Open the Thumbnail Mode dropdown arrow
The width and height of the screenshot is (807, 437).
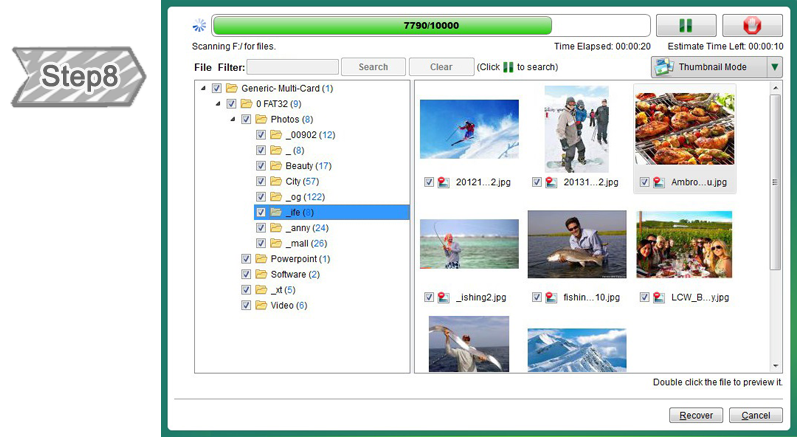coord(774,67)
